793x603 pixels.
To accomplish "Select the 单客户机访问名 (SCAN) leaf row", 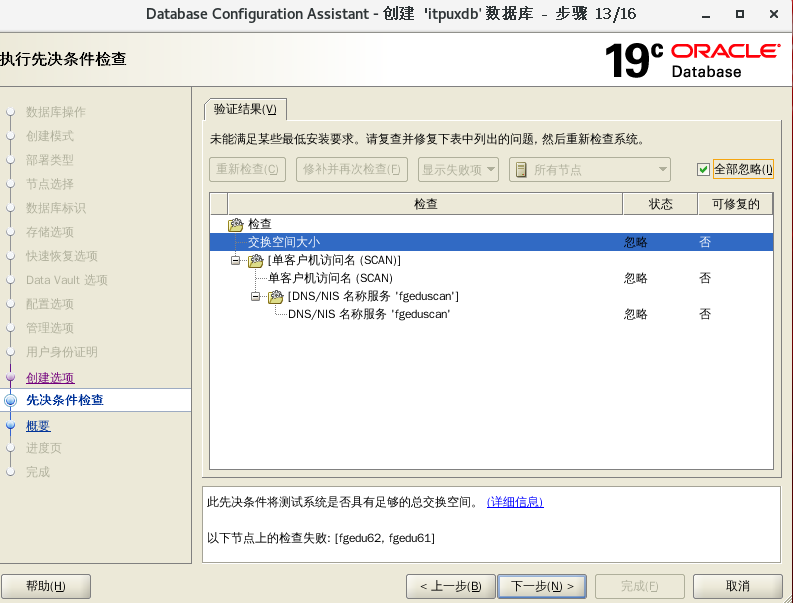I will [491, 278].
